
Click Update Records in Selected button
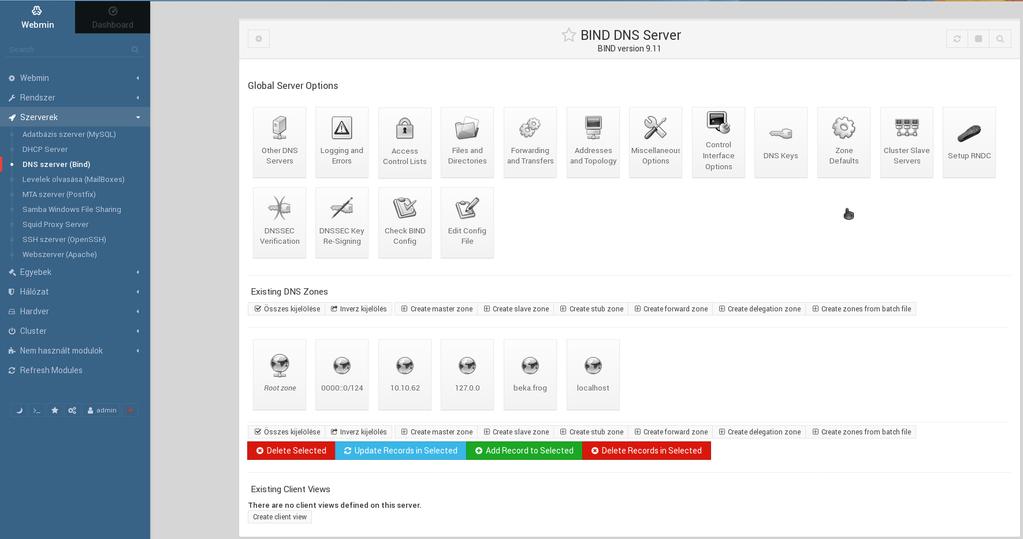point(401,450)
